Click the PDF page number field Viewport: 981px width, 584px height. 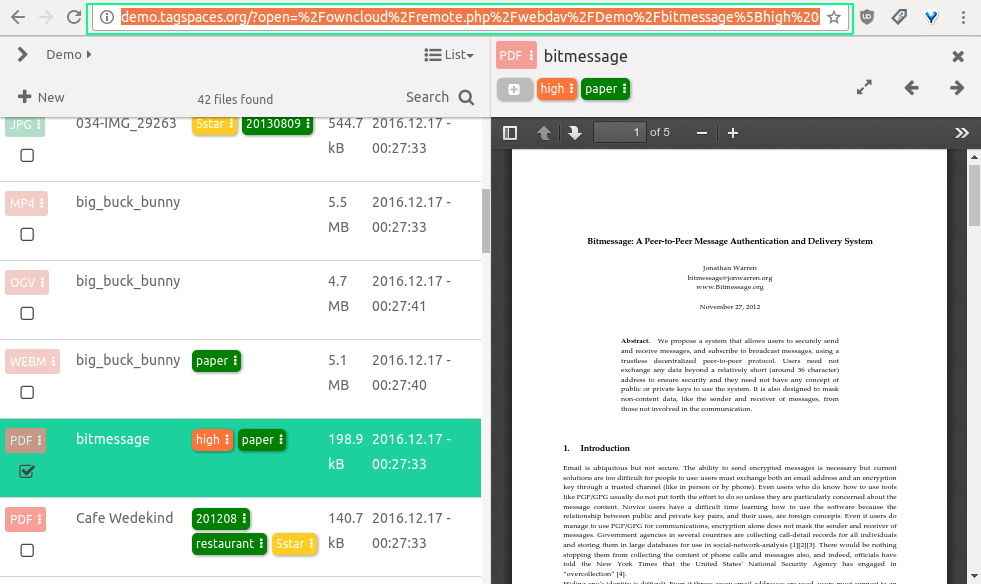pyautogui.click(x=619, y=133)
